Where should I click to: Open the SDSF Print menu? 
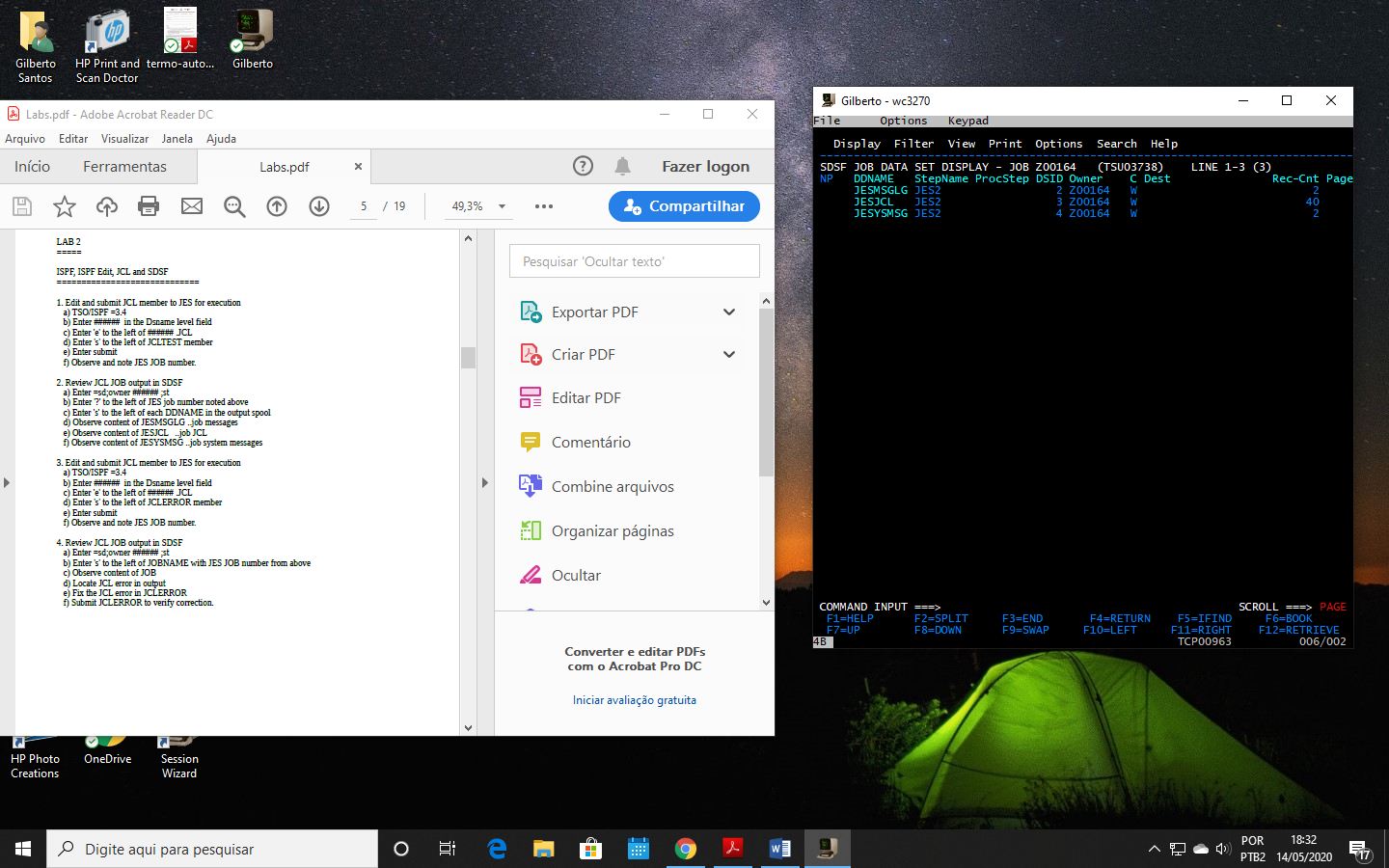point(1005,144)
